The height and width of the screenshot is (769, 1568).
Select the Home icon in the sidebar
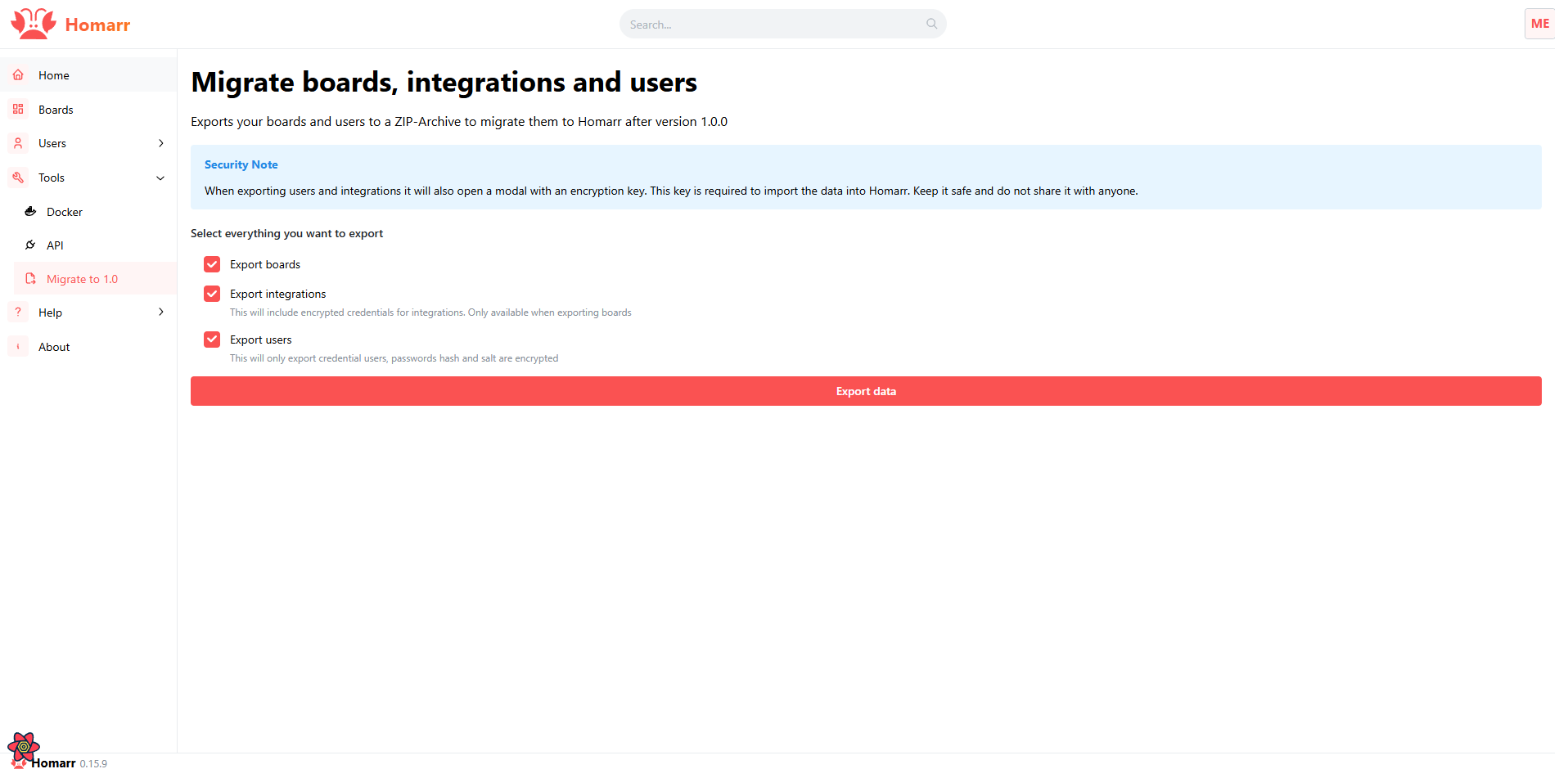click(18, 74)
